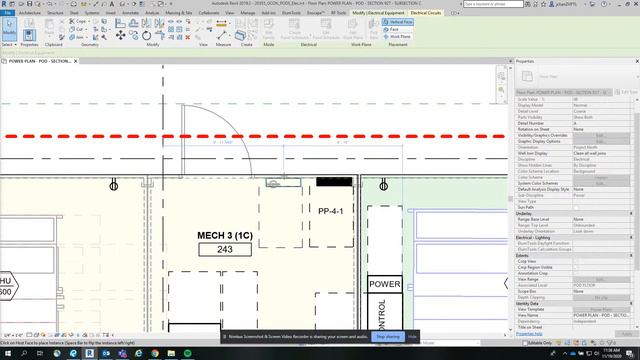
Task: Open Revit from Windows taskbar
Action: point(89,353)
